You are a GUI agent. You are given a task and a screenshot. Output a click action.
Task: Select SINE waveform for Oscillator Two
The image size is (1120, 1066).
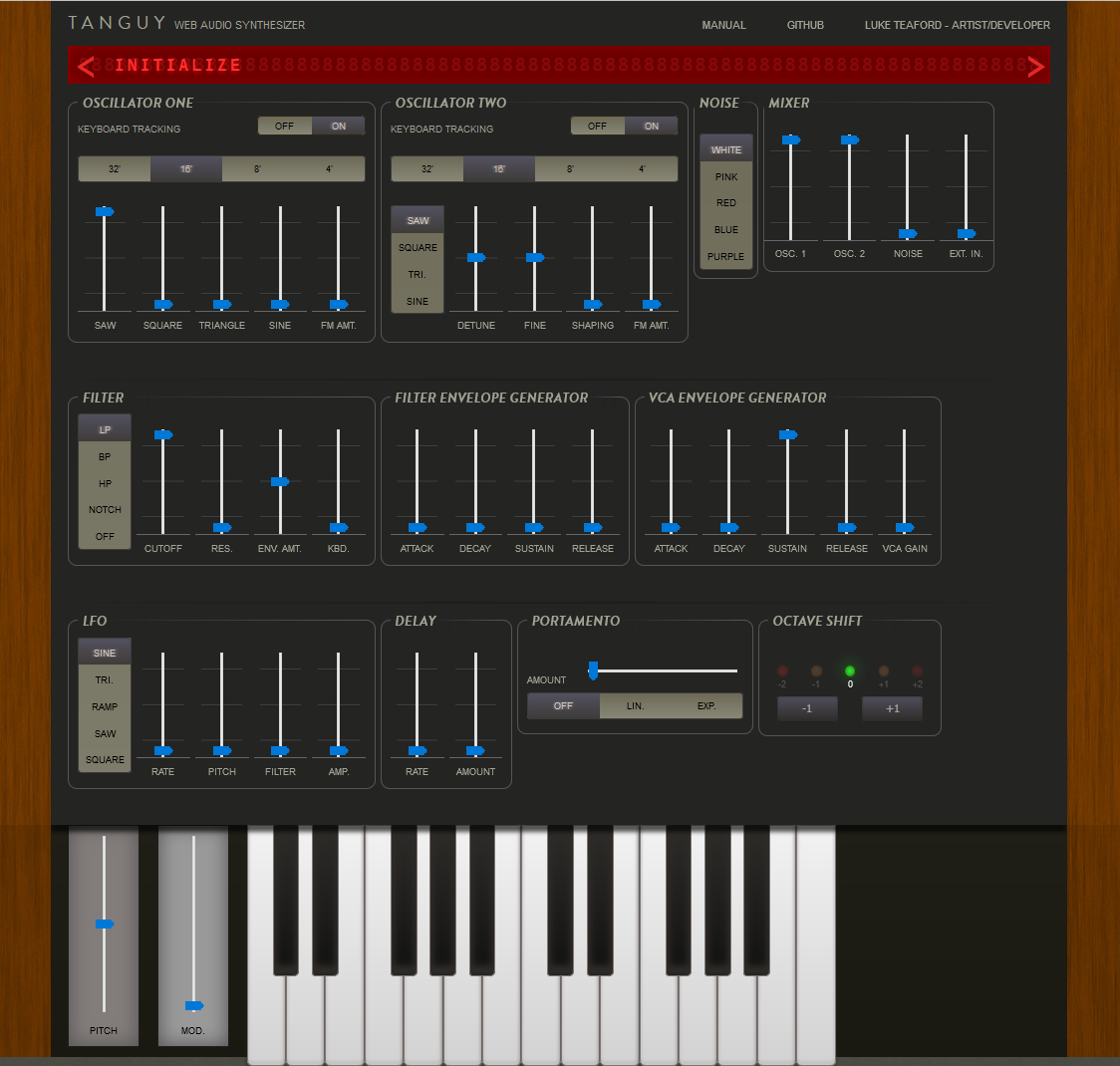click(417, 302)
